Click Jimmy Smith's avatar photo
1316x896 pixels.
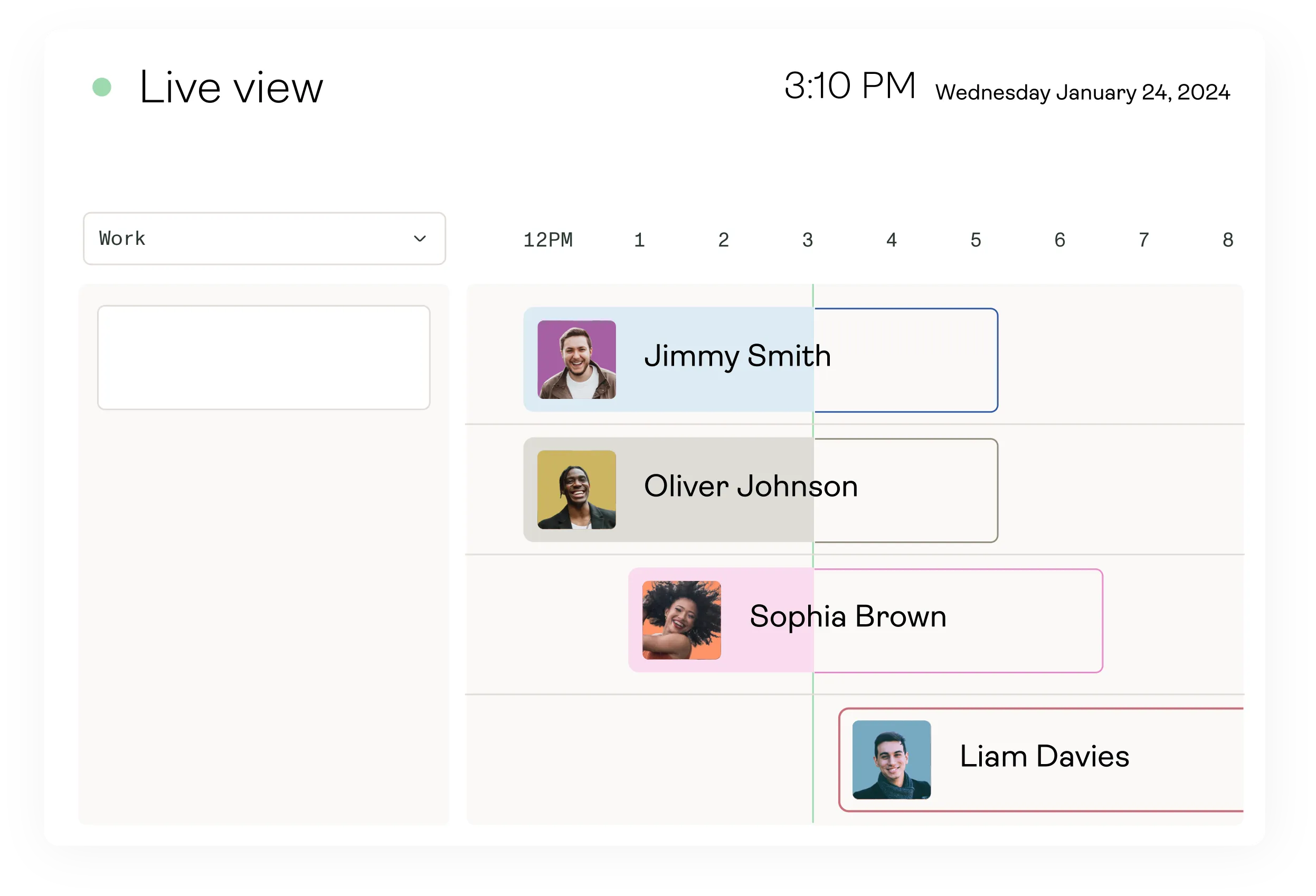click(x=576, y=360)
